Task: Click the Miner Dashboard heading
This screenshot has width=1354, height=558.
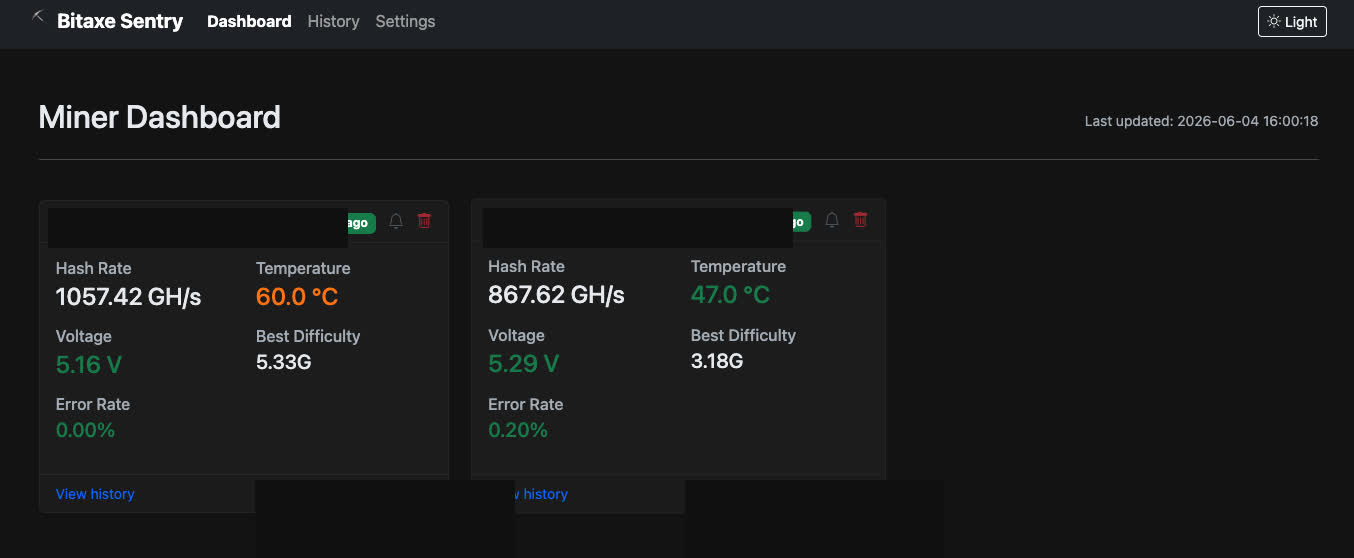Action: 159,117
